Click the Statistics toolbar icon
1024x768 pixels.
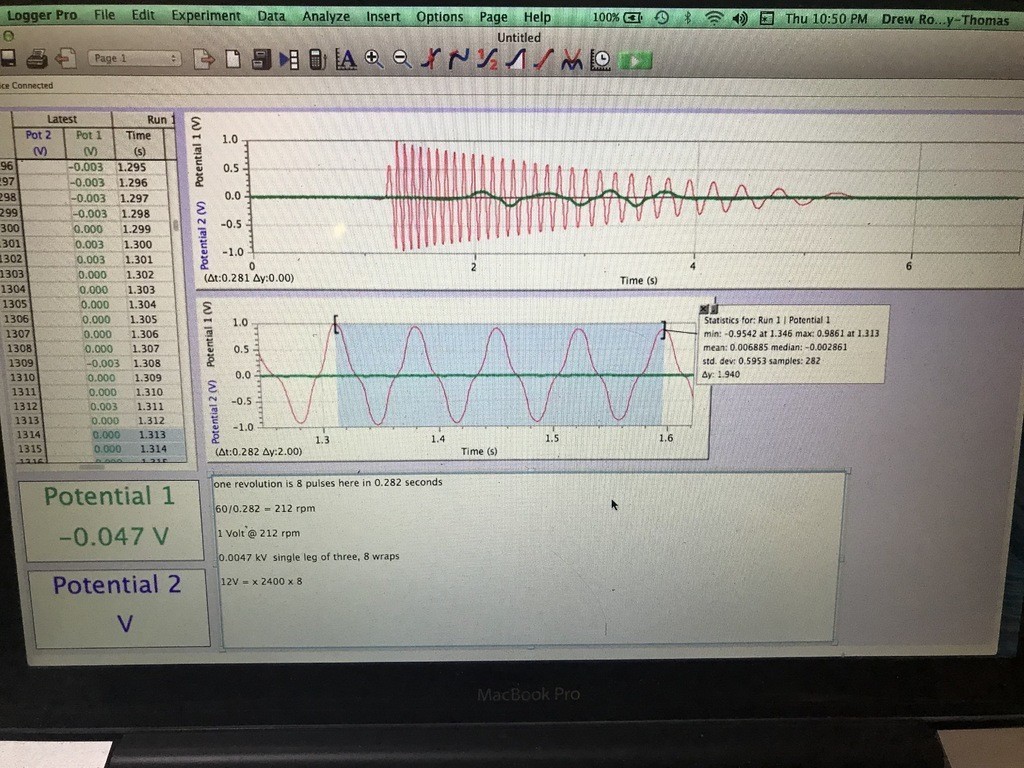[487, 60]
